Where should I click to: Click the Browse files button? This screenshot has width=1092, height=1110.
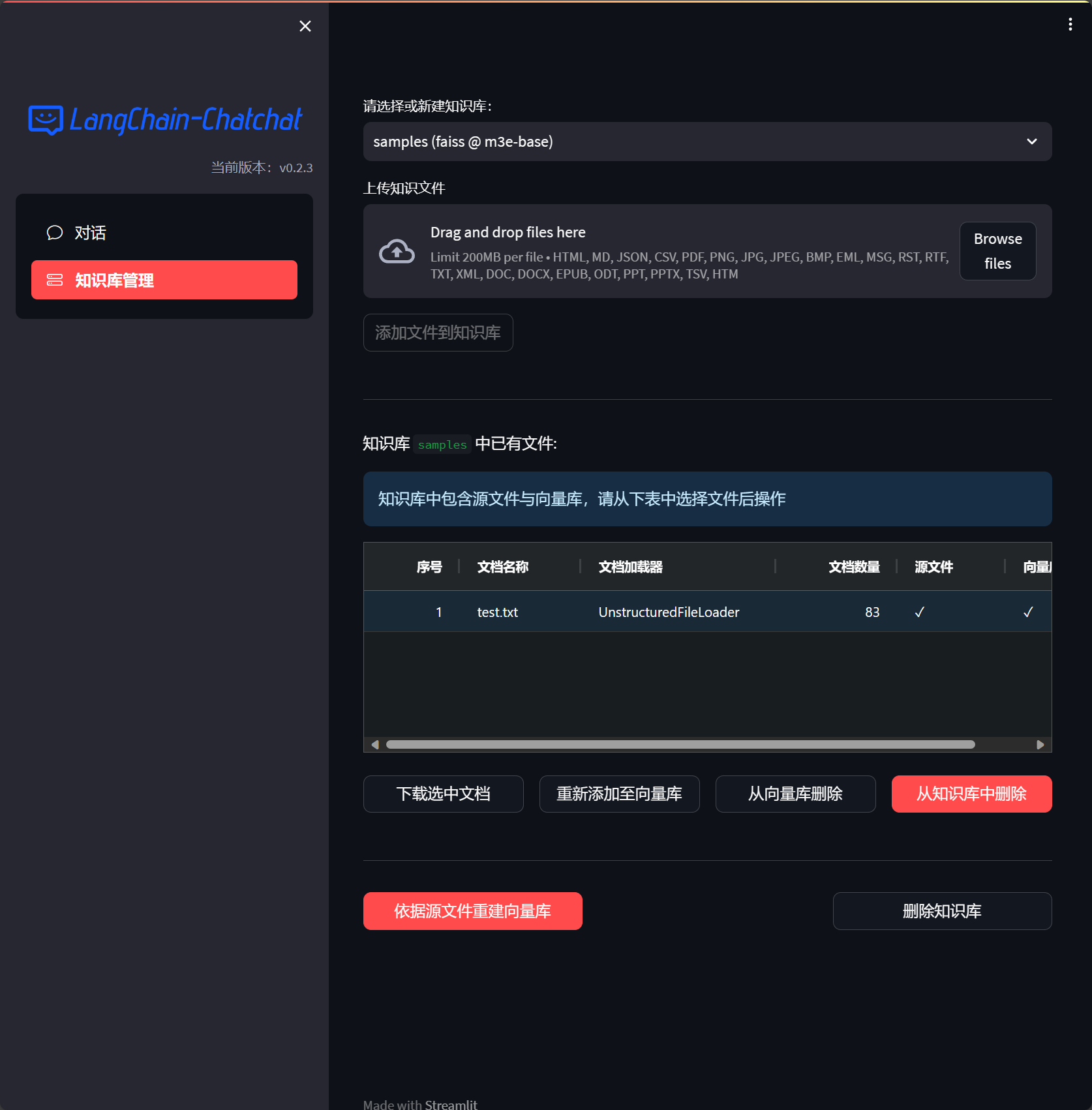pyautogui.click(x=997, y=251)
